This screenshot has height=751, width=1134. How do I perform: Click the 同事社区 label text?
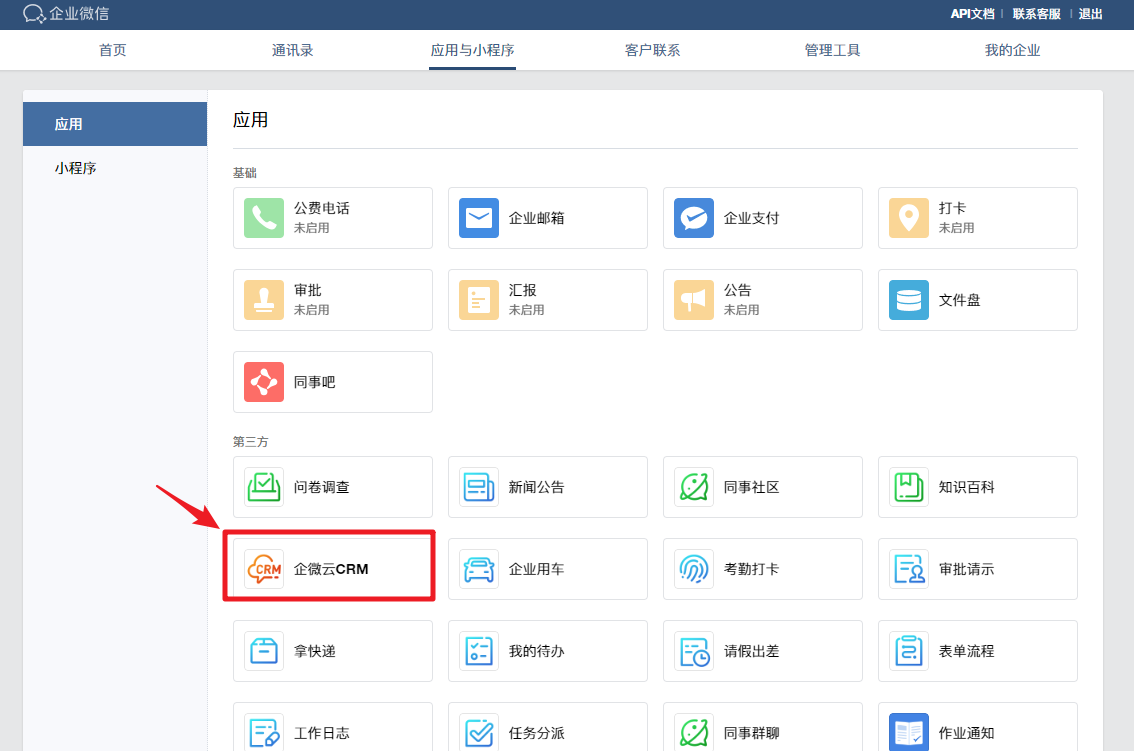point(751,487)
